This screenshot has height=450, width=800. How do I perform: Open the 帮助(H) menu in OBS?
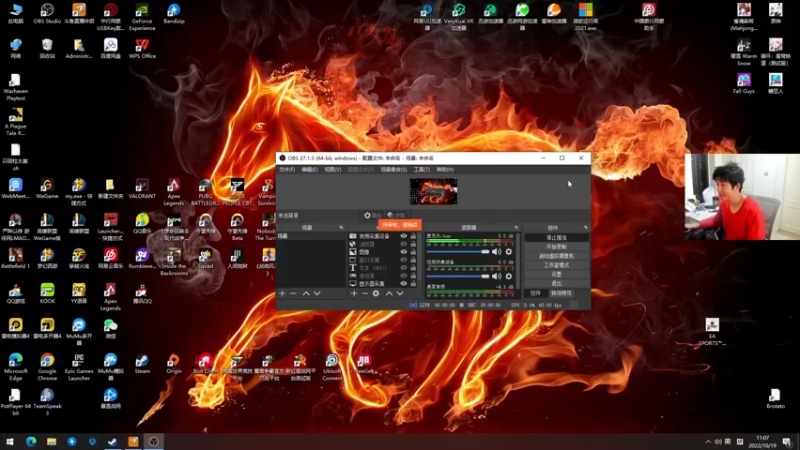point(445,169)
